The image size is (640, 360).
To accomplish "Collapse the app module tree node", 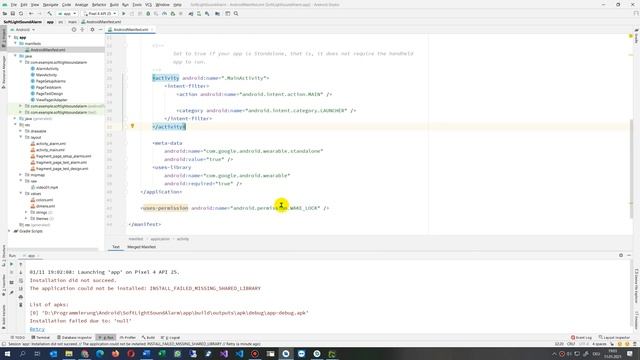I will (10, 37).
